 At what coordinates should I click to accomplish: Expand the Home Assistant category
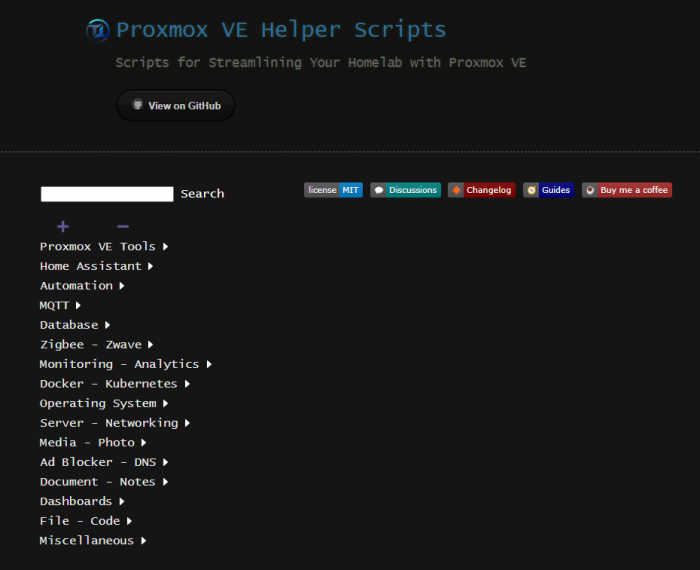coord(96,267)
